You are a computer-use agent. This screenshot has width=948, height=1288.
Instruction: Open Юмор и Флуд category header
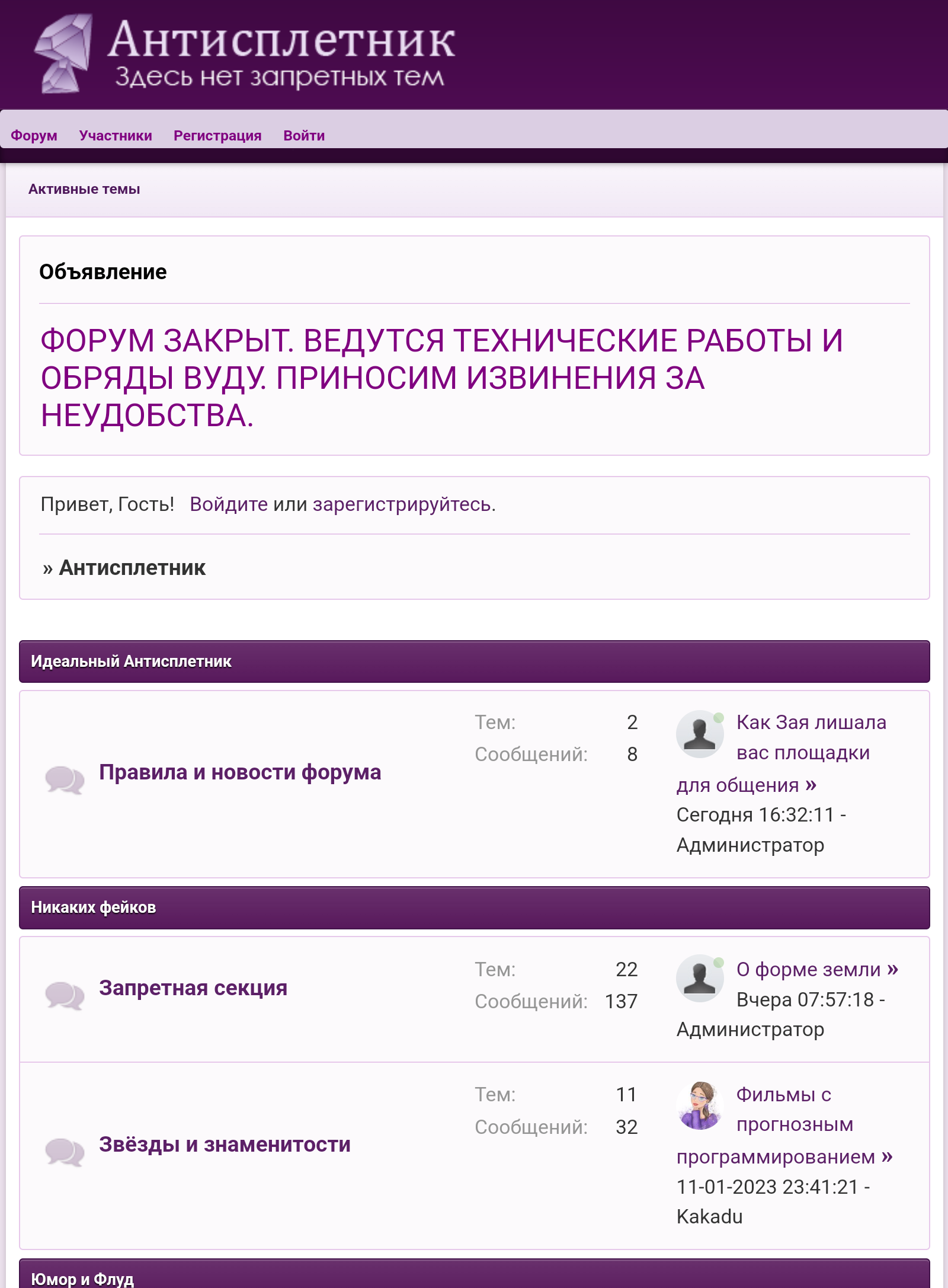click(474, 1274)
